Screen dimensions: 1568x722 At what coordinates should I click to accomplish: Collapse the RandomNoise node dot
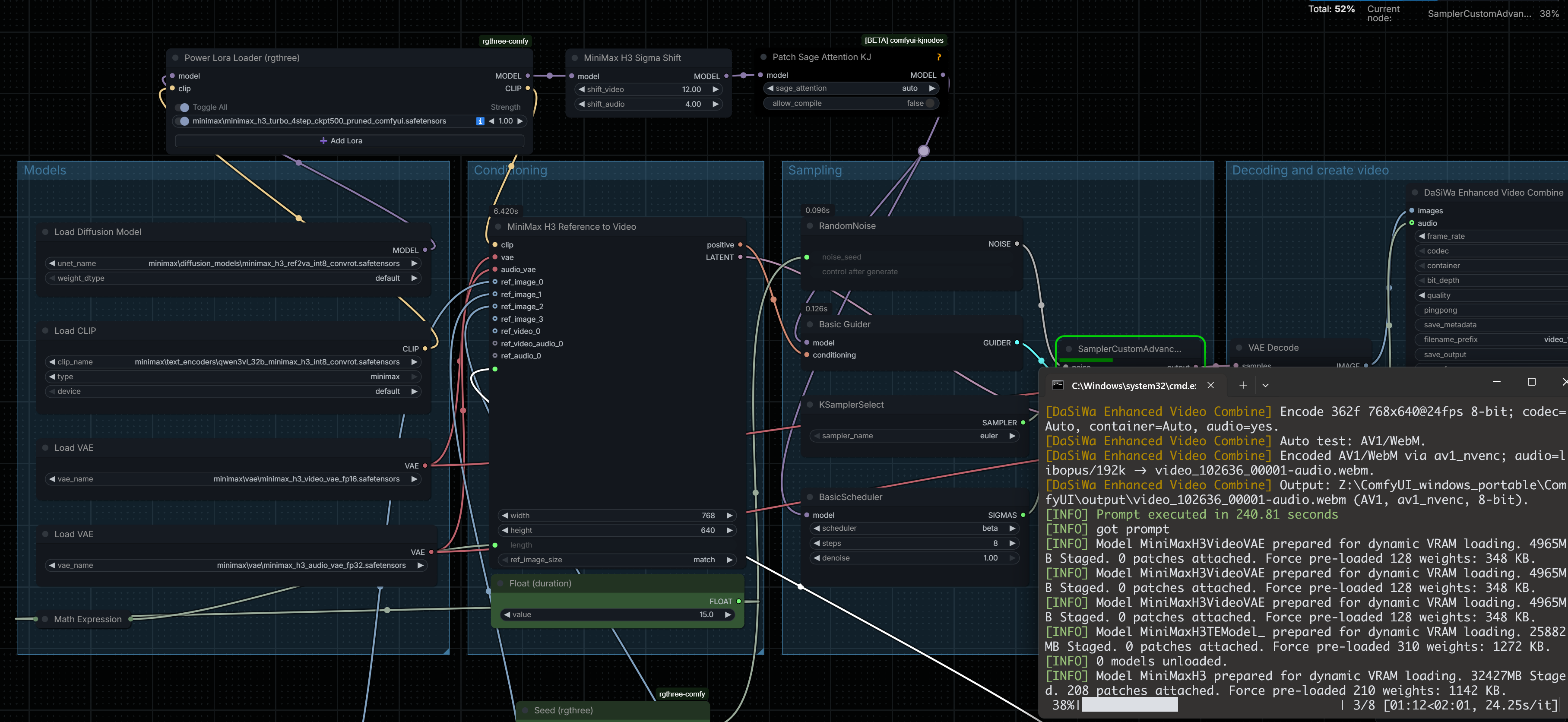click(810, 226)
